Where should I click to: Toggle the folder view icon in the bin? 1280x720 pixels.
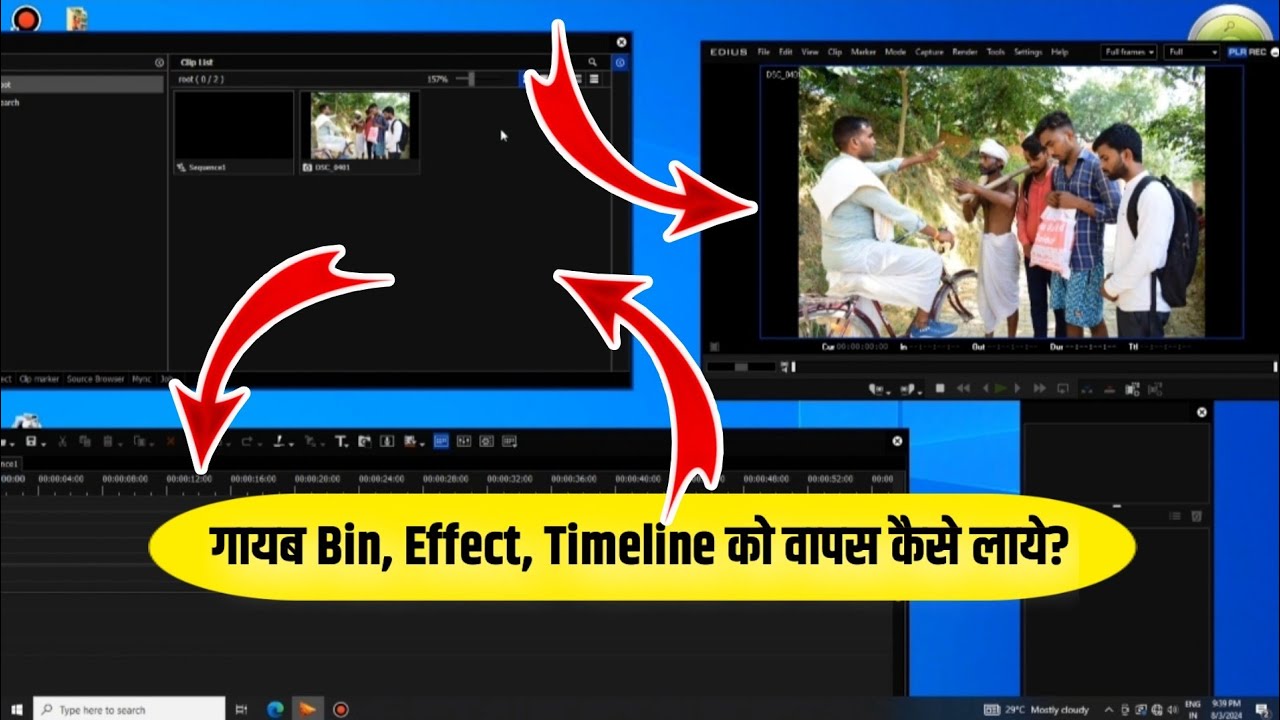[x=620, y=62]
